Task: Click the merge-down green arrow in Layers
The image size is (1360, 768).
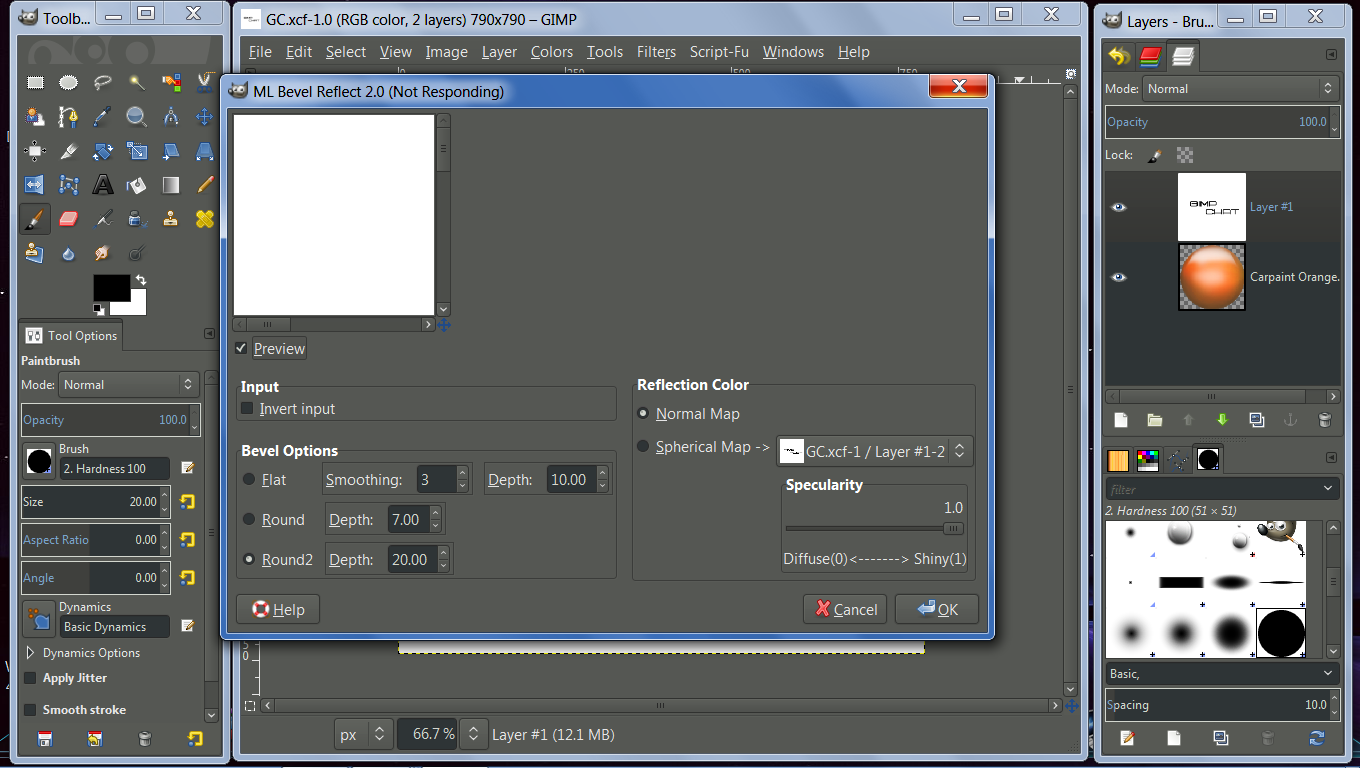Action: tap(1222, 421)
